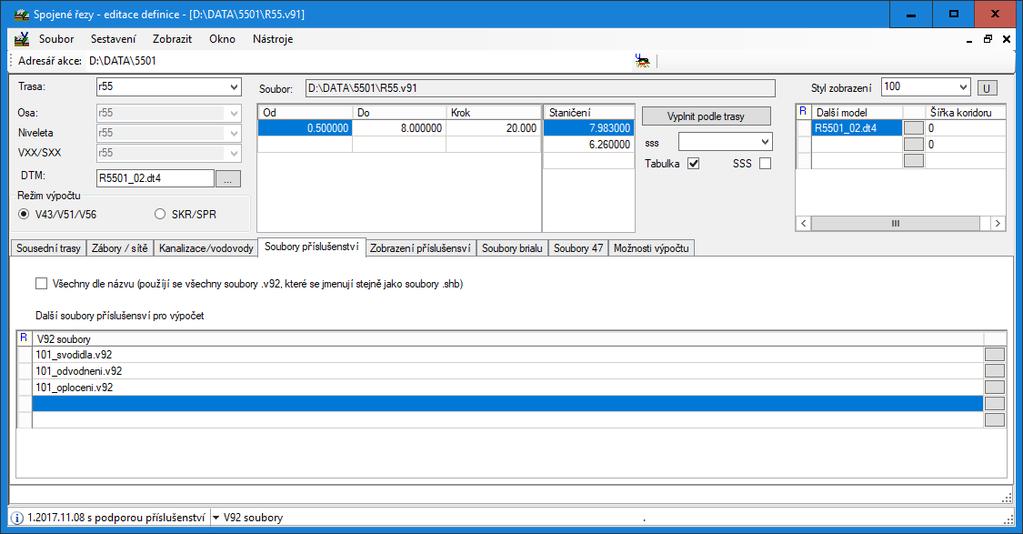Viewport: 1023px width, 534px height.
Task: Switch to Soubory brialu tab
Action: pos(512,248)
